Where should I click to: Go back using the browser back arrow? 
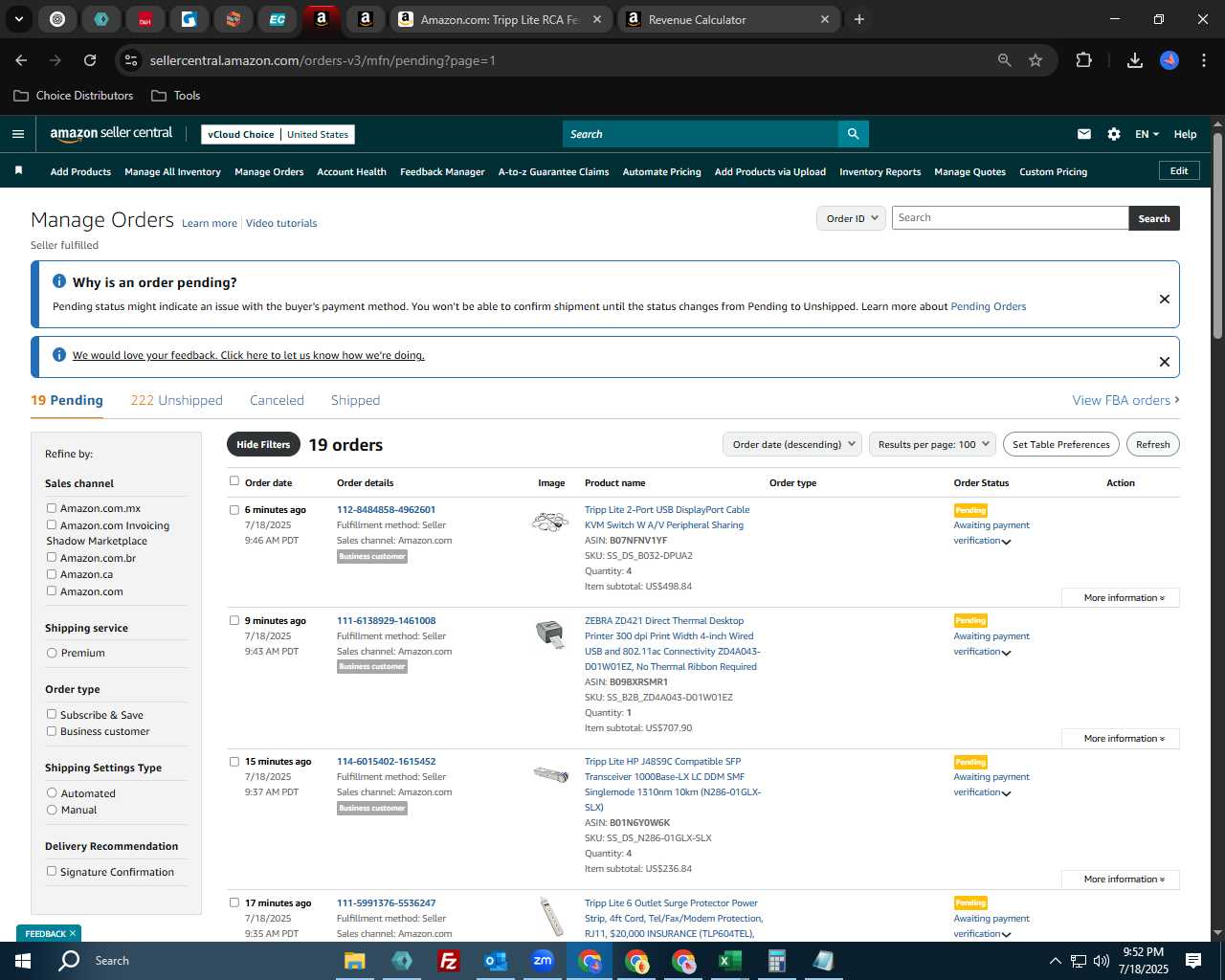pyautogui.click(x=22, y=60)
